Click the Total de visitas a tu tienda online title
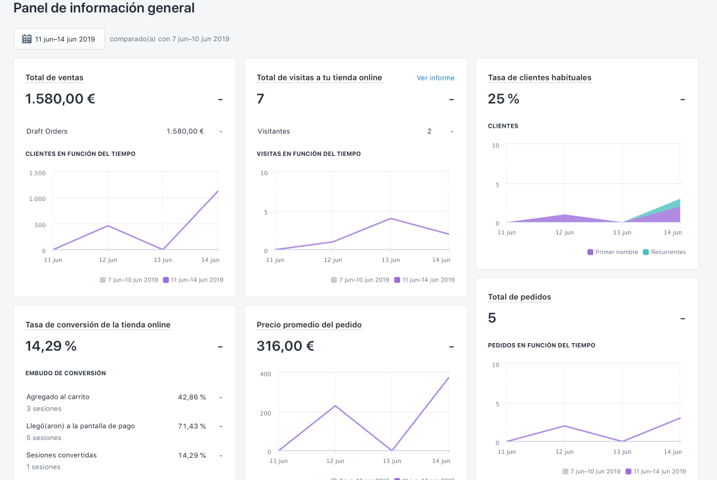 click(x=319, y=78)
